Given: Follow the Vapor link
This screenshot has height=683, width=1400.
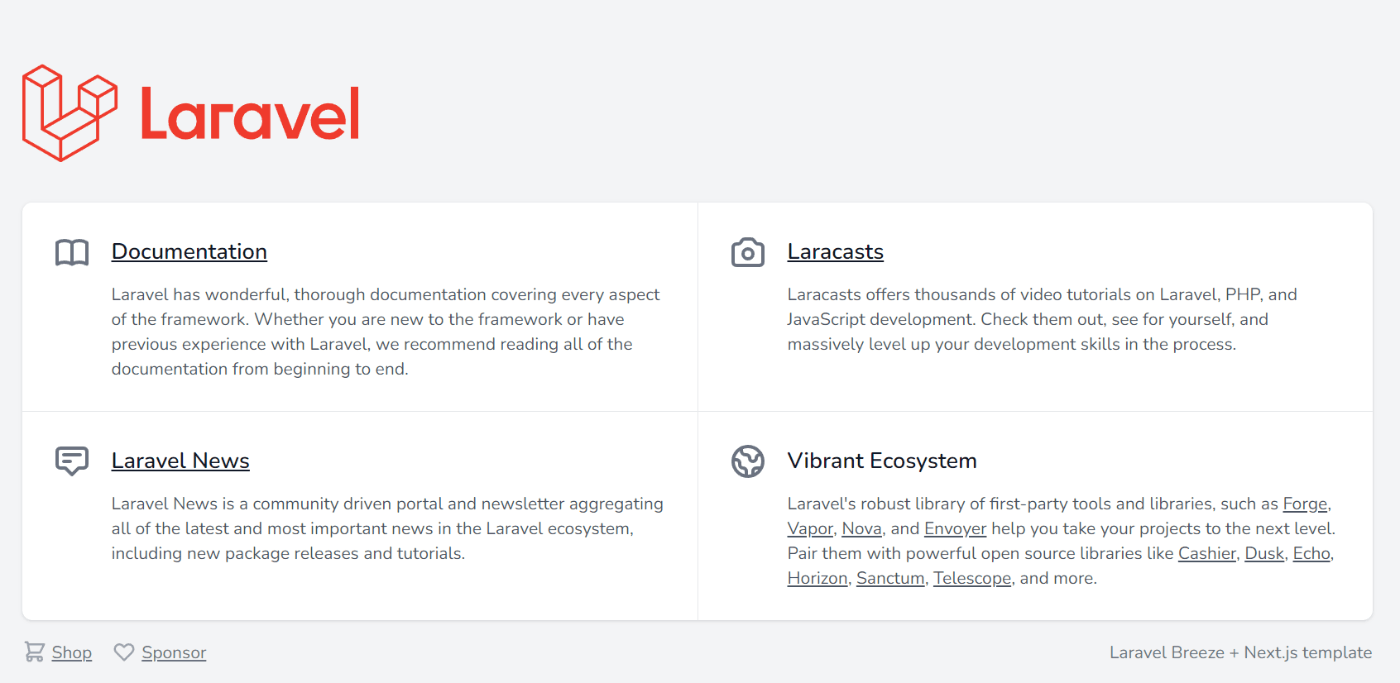Looking at the screenshot, I should coord(810,529).
